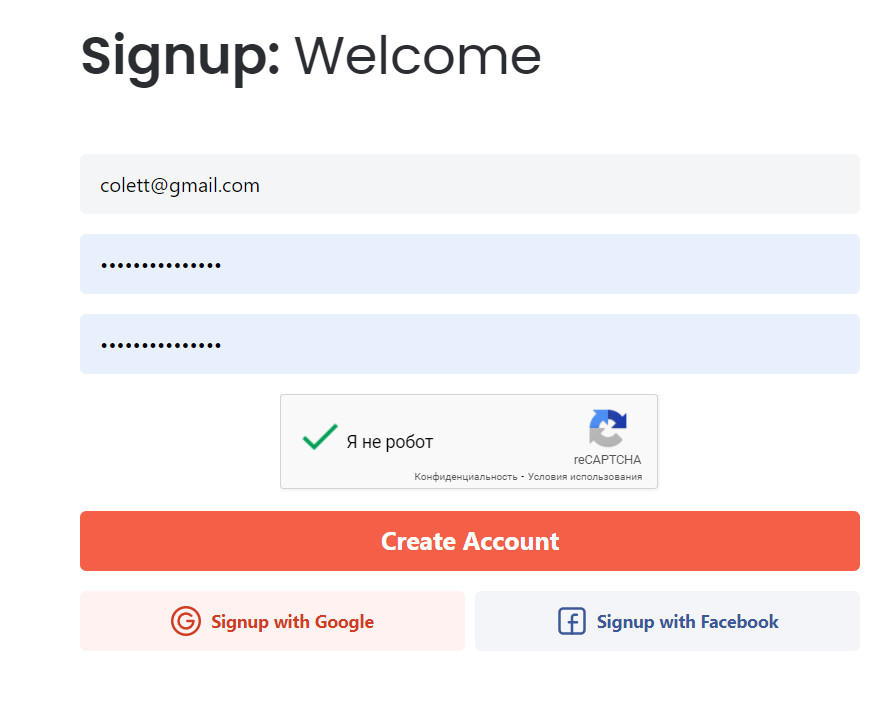Viewport: 896px width, 704px height.
Task: Click the colett@gmail.com address text
Action: pyautogui.click(x=180, y=185)
